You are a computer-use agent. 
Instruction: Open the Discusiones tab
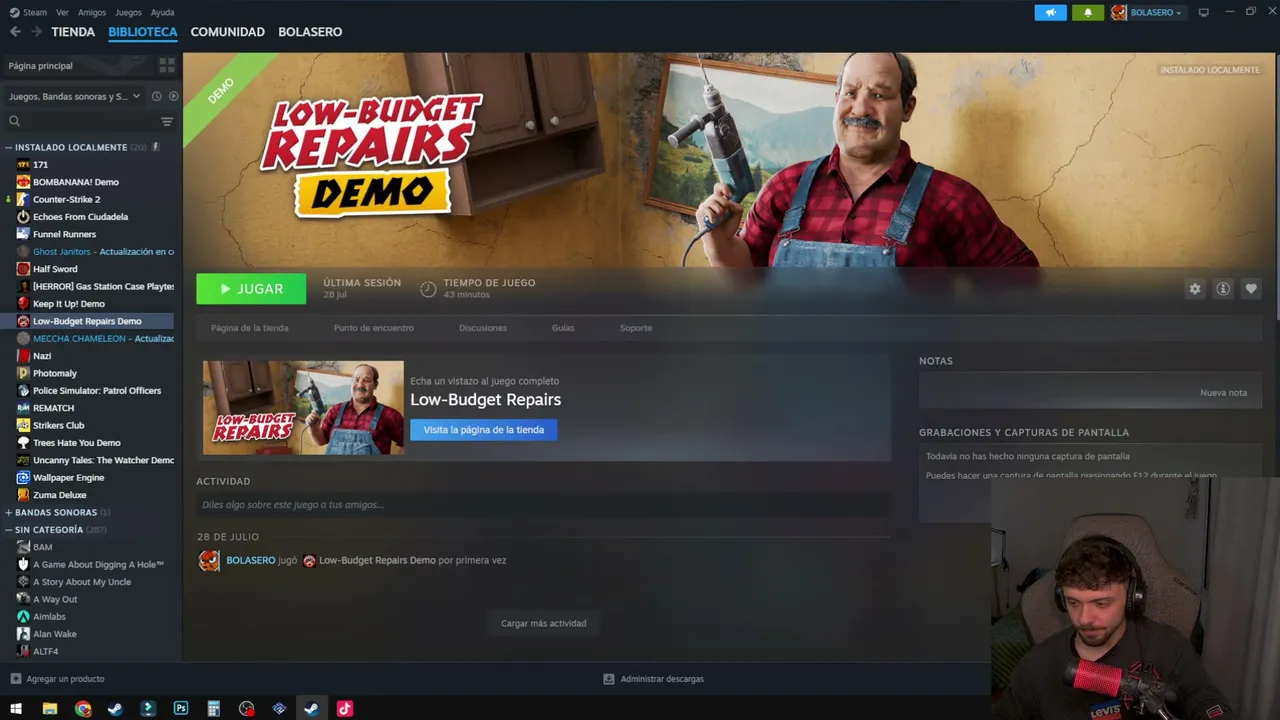483,328
